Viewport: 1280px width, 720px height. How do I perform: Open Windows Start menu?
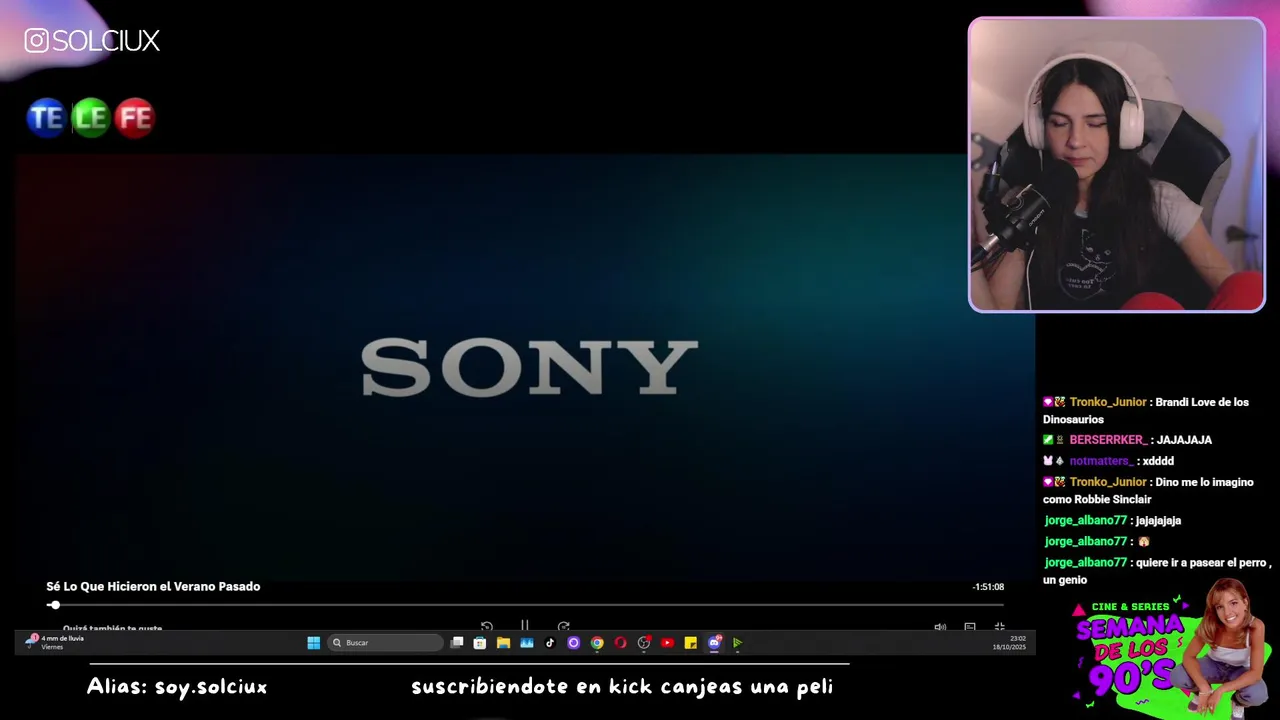(313, 643)
